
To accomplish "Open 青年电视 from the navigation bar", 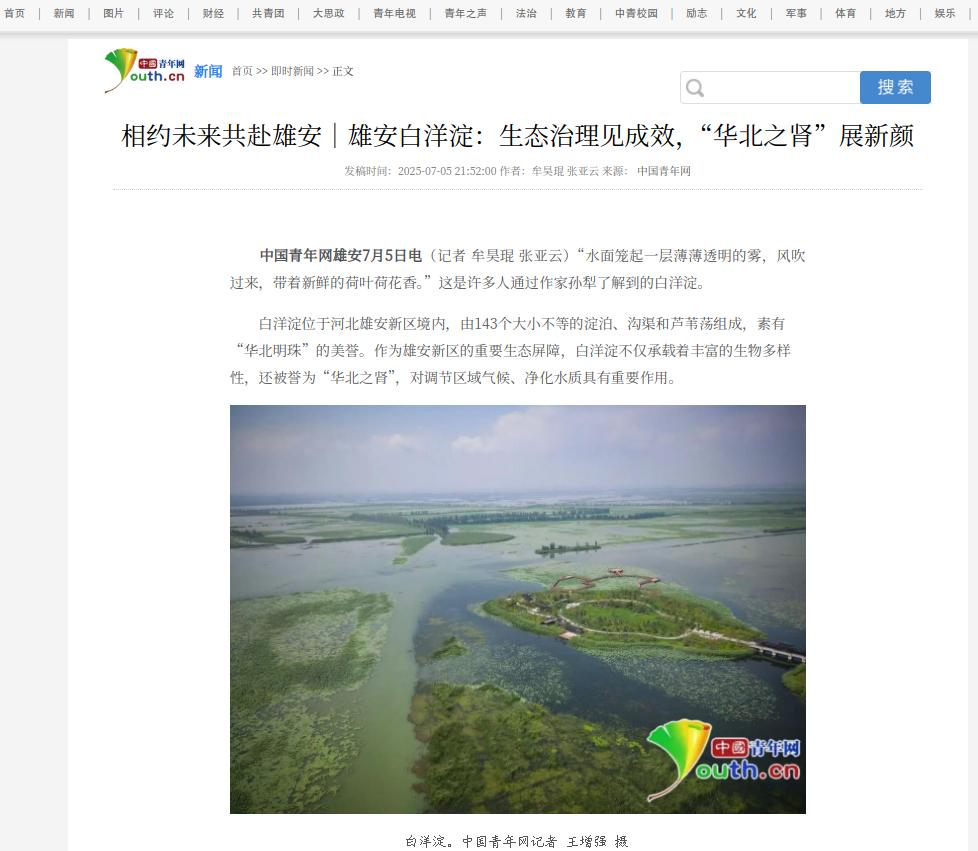I will point(394,13).
